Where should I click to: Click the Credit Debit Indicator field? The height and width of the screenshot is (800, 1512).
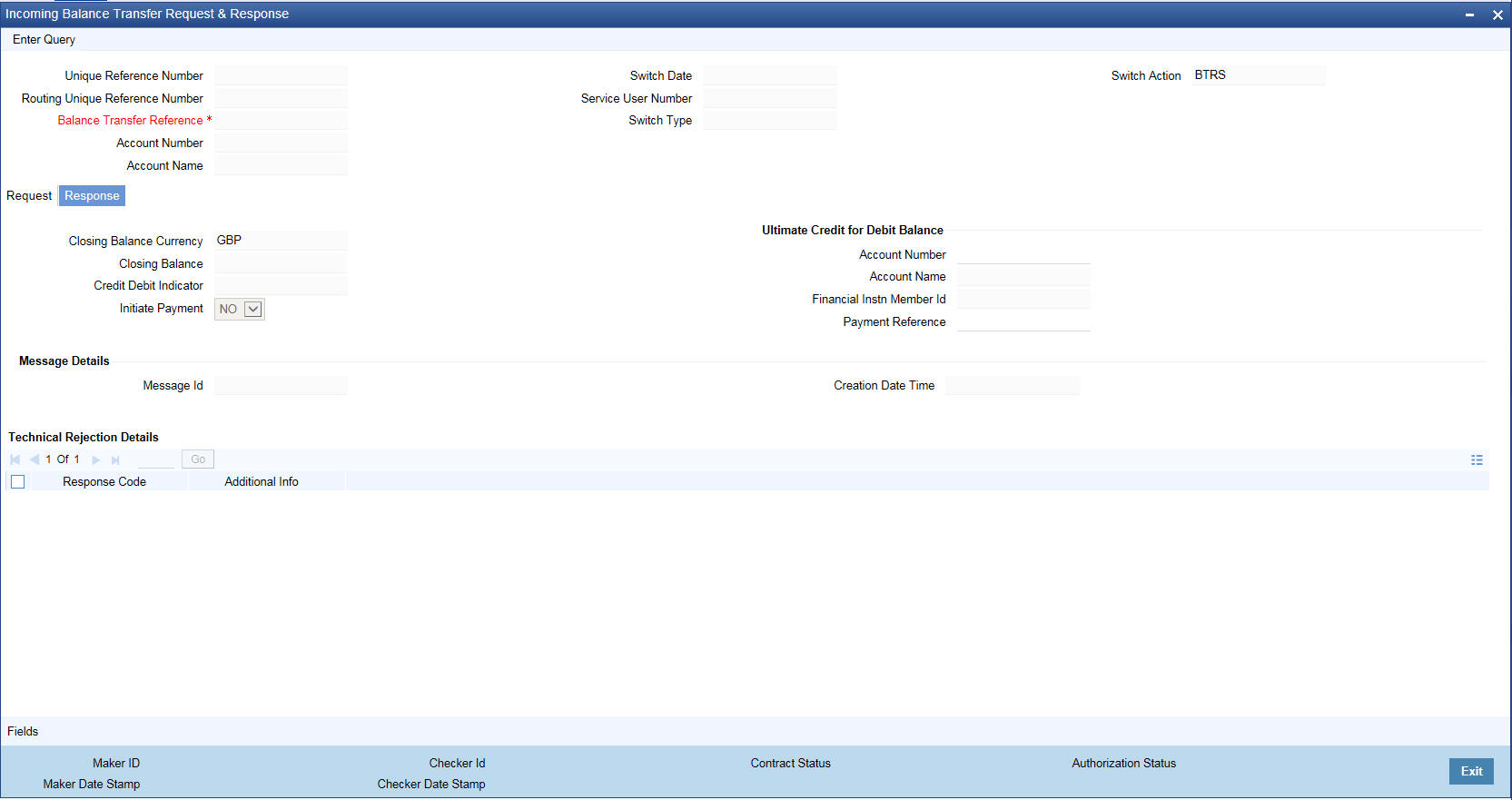pyautogui.click(x=281, y=285)
